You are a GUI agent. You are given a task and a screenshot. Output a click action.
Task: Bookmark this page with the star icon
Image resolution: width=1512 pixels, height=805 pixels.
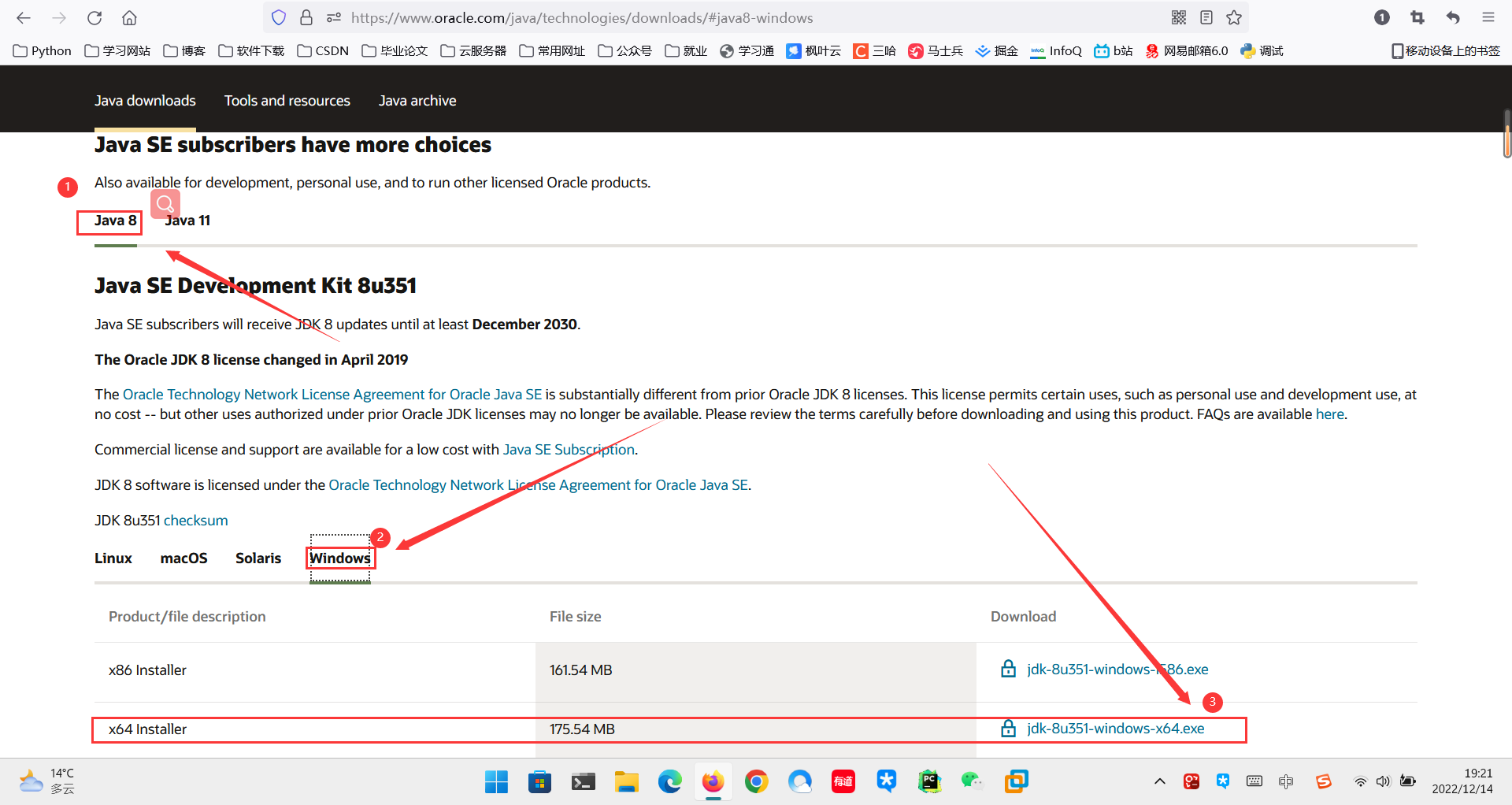pyautogui.click(x=1234, y=17)
